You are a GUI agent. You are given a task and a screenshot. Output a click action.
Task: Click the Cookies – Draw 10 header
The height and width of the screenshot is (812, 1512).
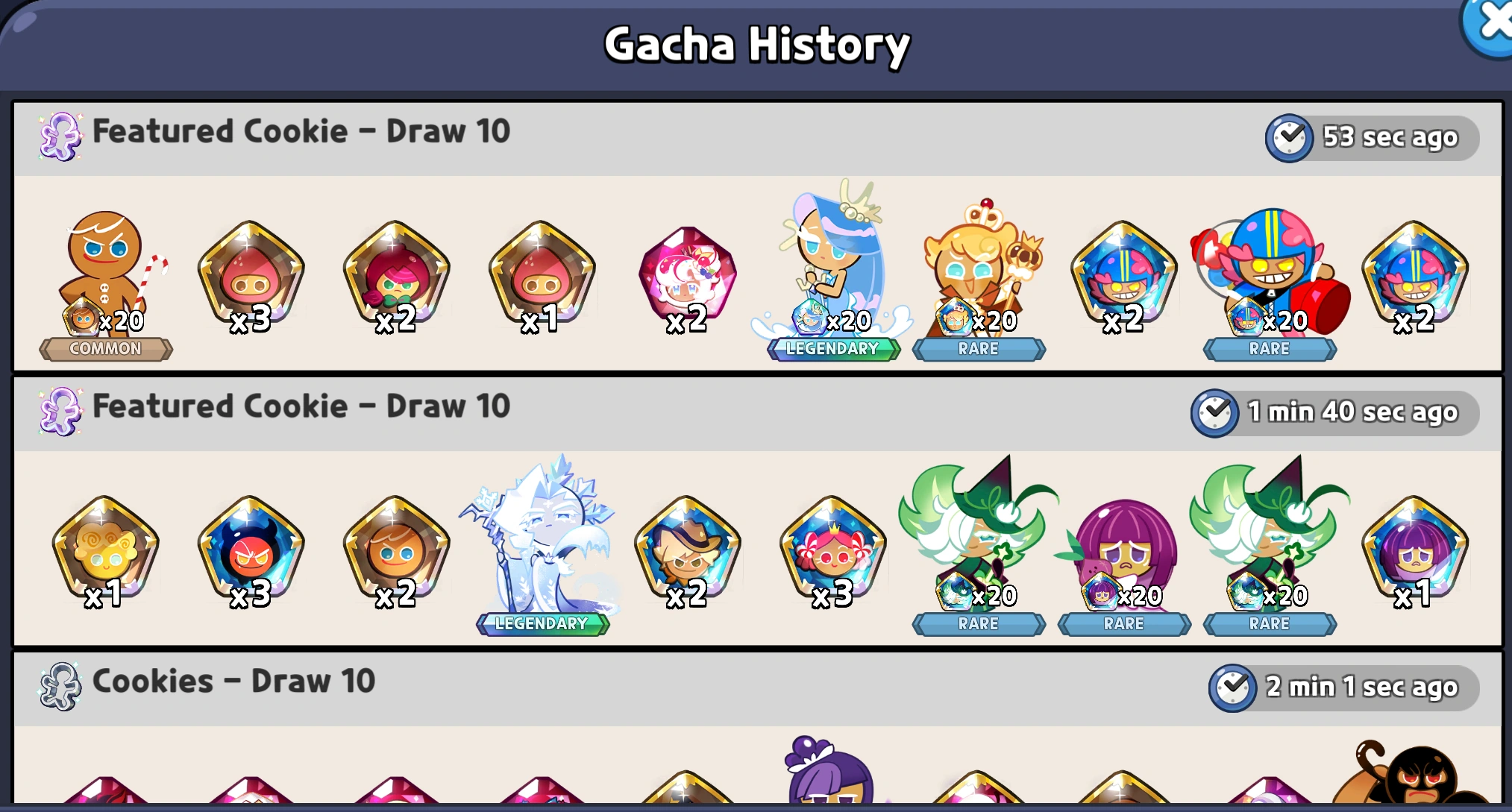coord(233,682)
